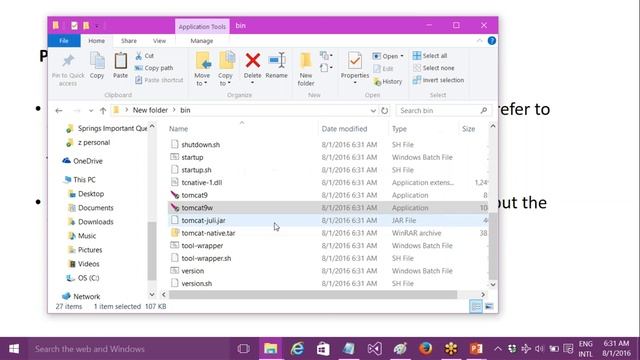Image resolution: width=640 pixels, height=360 pixels.
Task: Sort by the Date modified column
Action: click(344, 129)
